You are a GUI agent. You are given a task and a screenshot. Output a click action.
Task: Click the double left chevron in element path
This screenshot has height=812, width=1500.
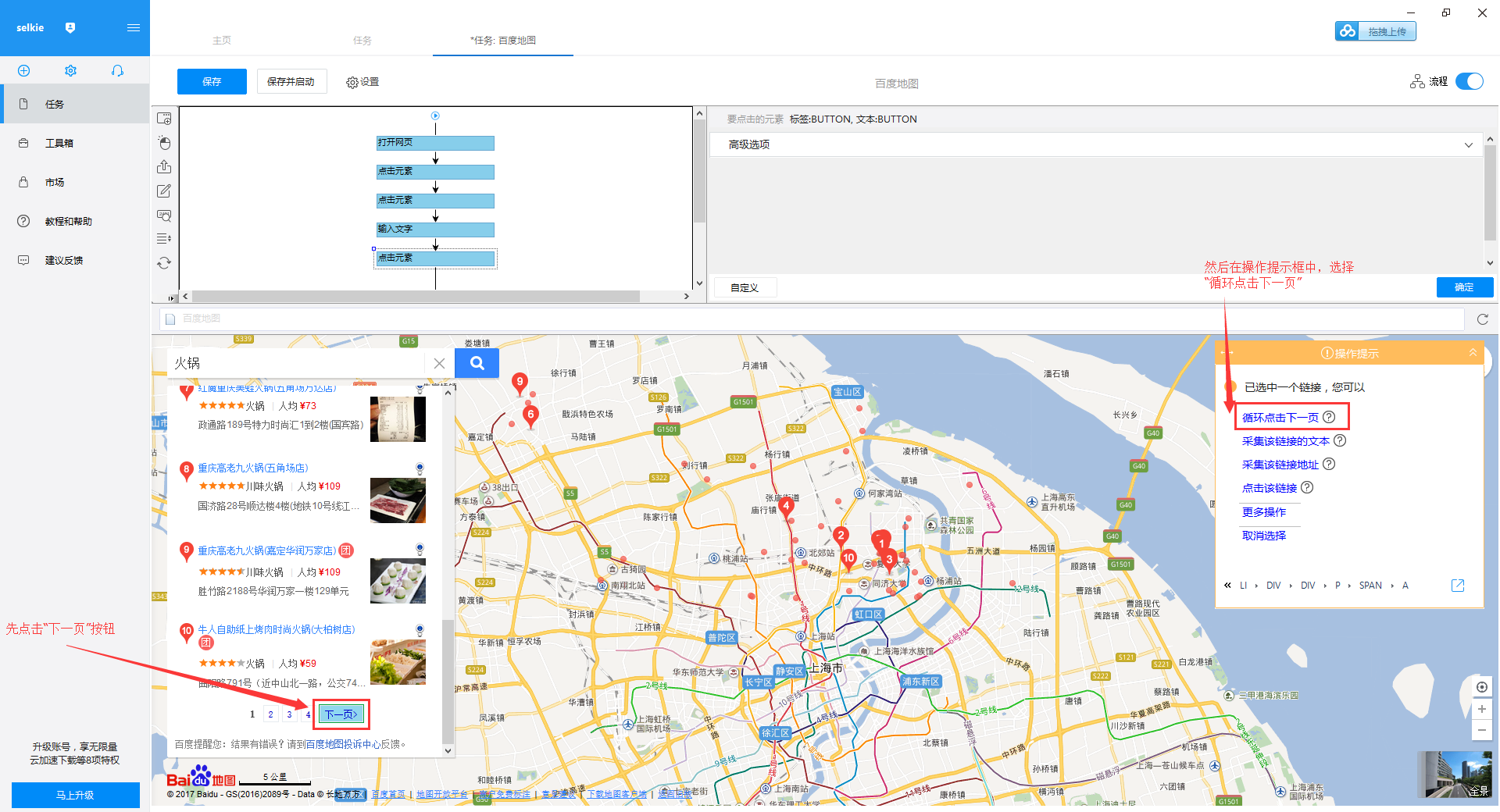pyautogui.click(x=1227, y=586)
